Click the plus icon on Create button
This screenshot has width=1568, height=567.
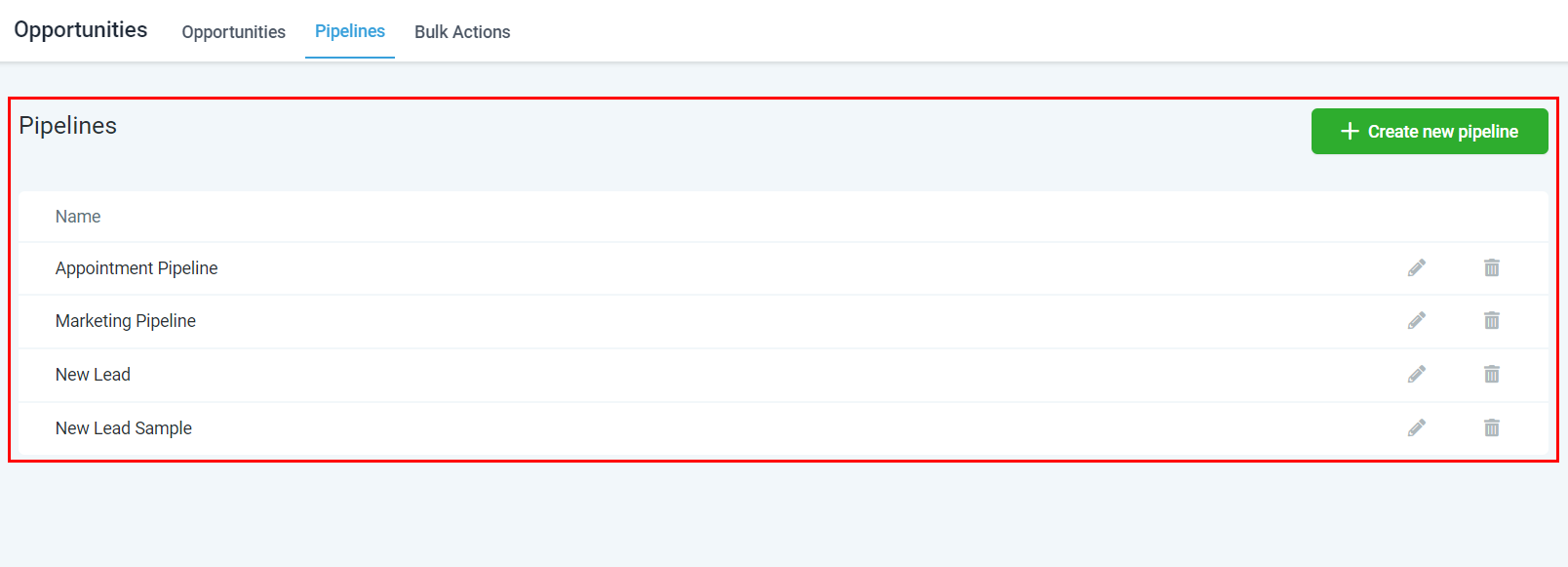click(1350, 131)
